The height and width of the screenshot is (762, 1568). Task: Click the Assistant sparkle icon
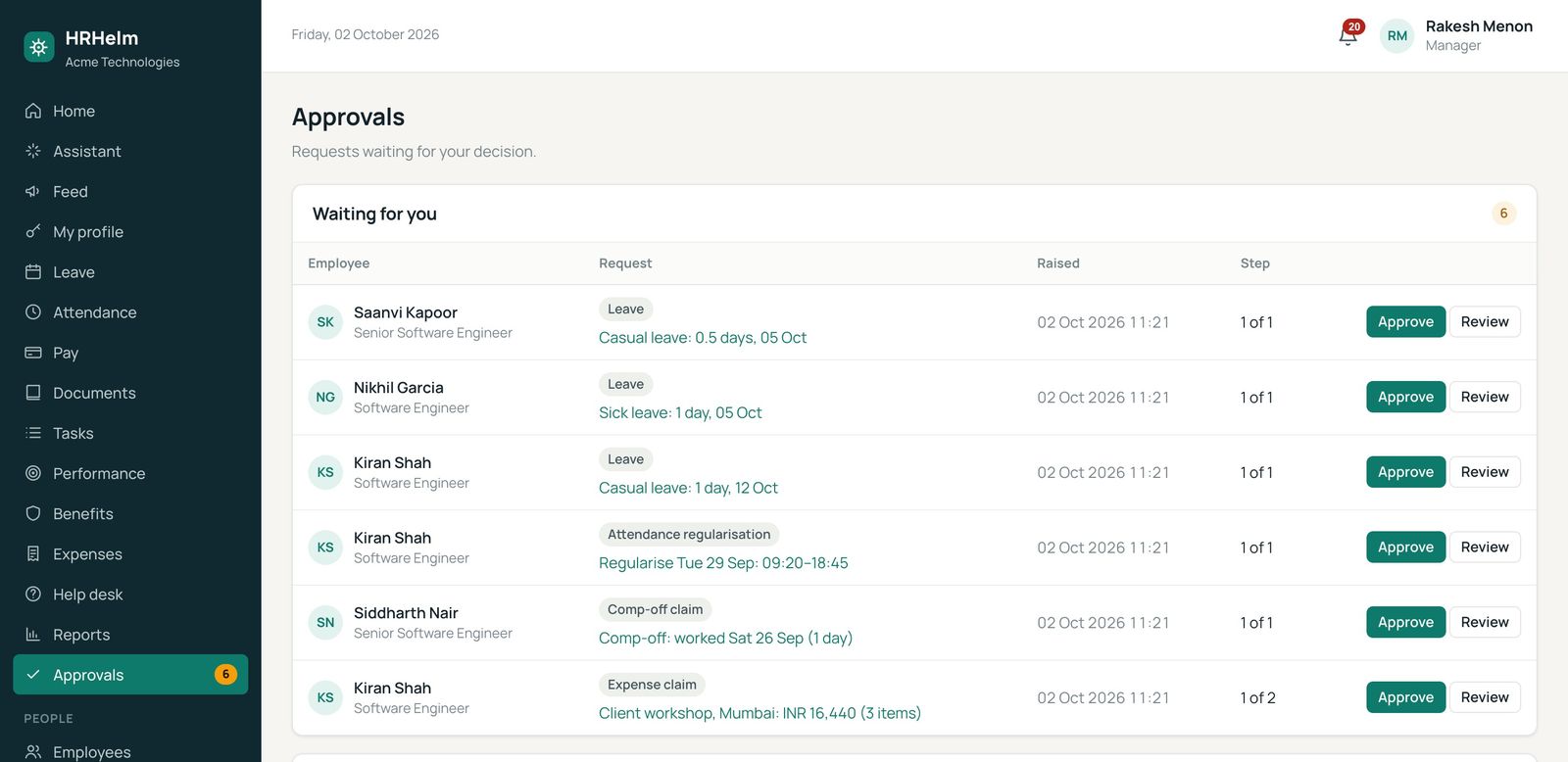coord(33,151)
